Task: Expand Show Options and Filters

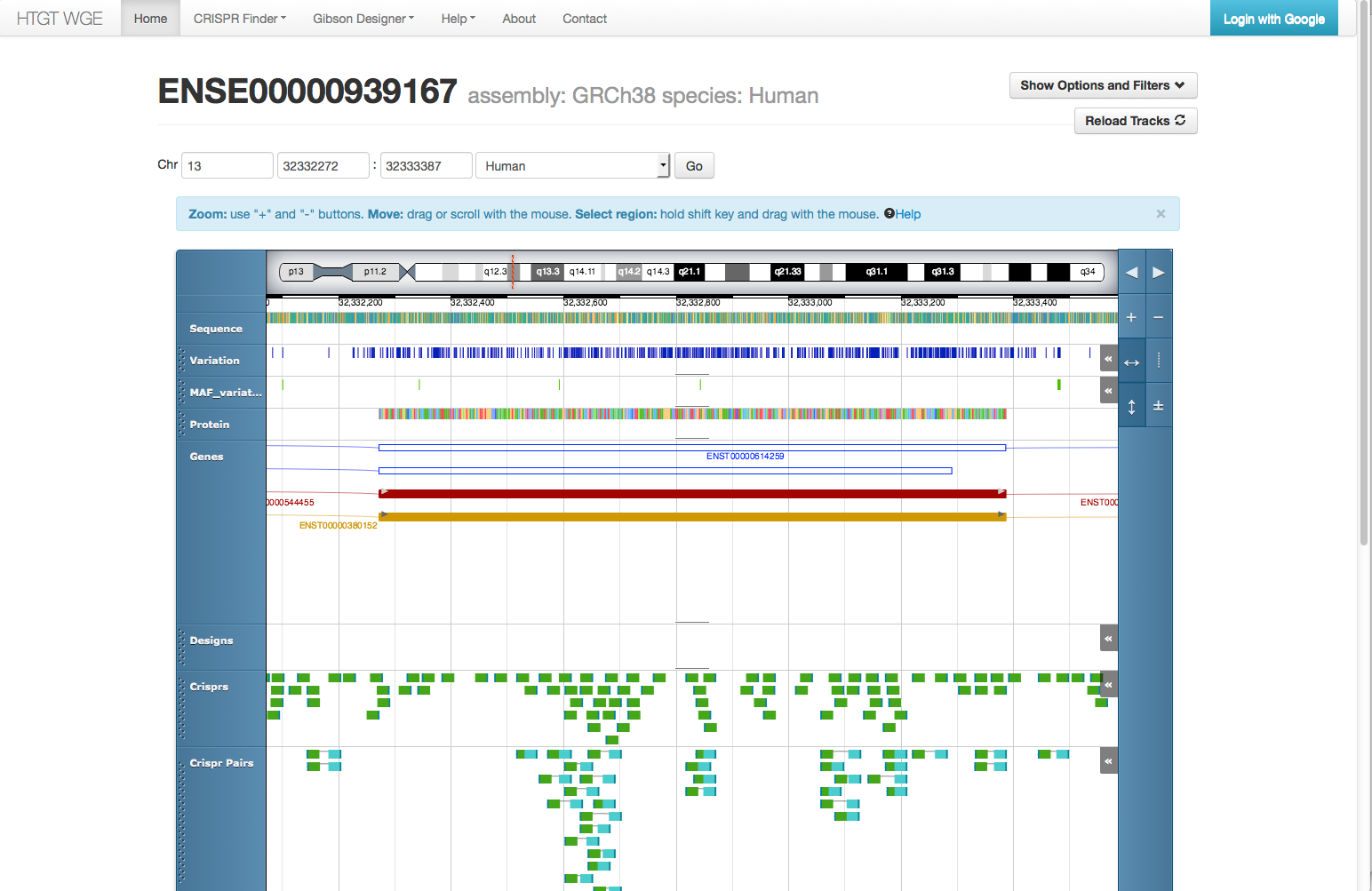Action: pyautogui.click(x=1103, y=85)
